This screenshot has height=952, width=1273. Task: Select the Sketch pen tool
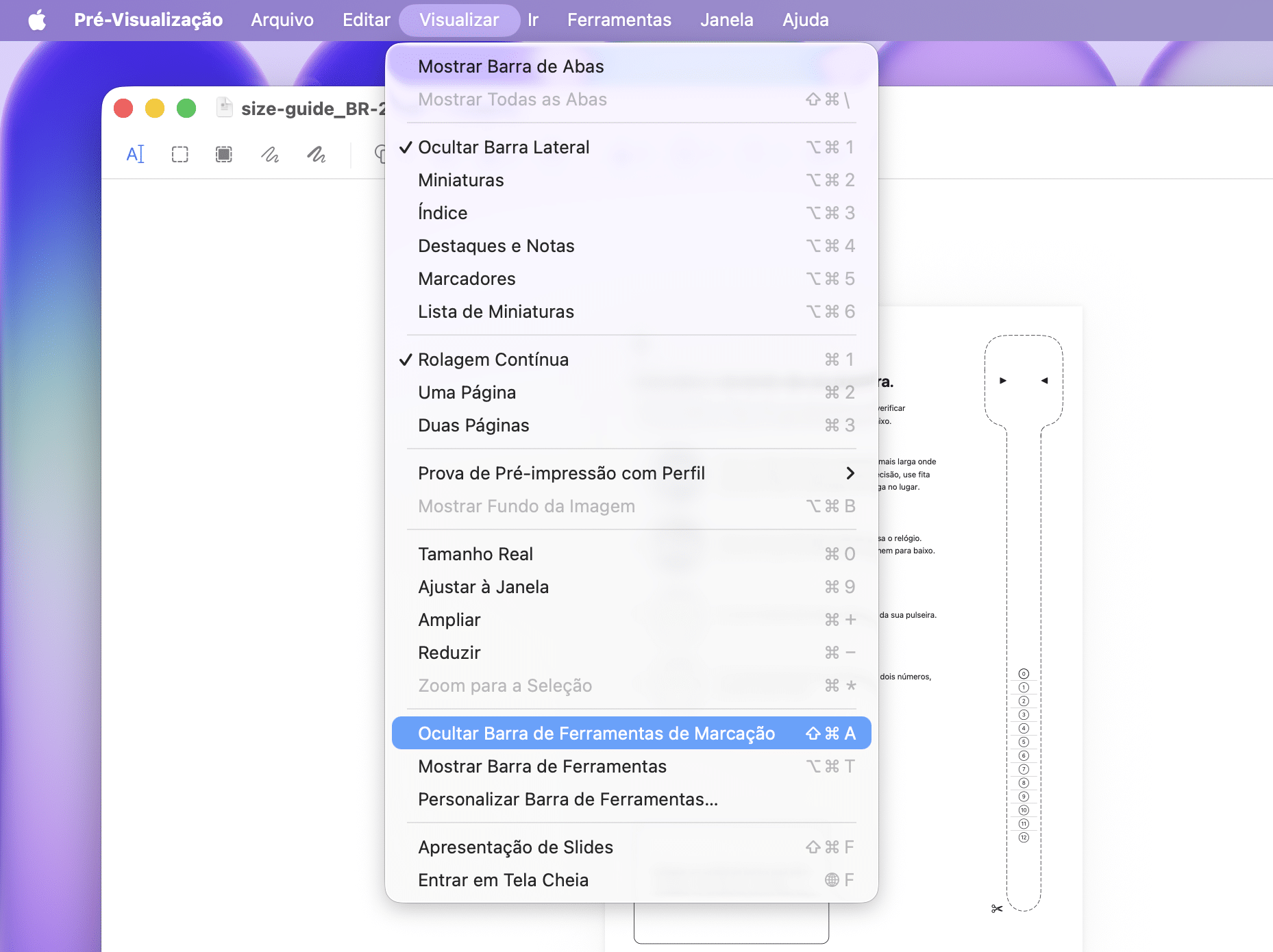click(x=270, y=155)
